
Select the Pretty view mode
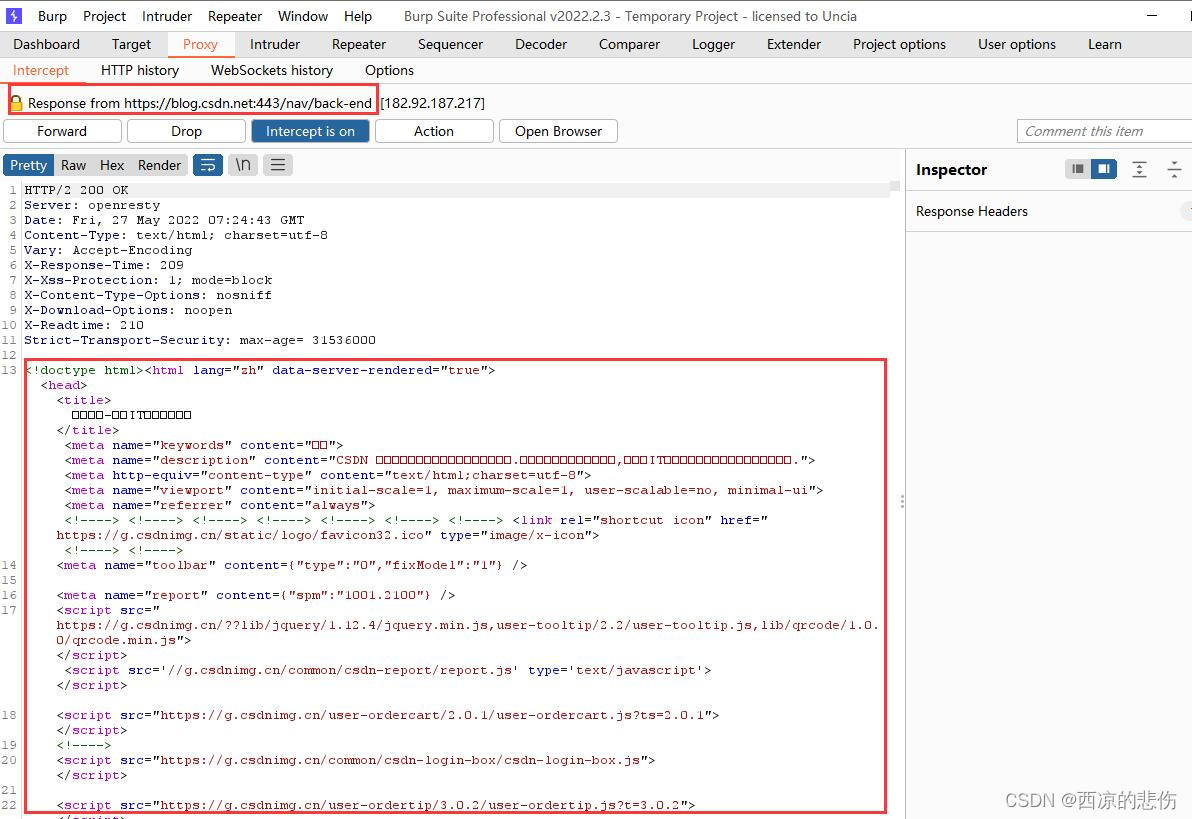tap(28, 165)
